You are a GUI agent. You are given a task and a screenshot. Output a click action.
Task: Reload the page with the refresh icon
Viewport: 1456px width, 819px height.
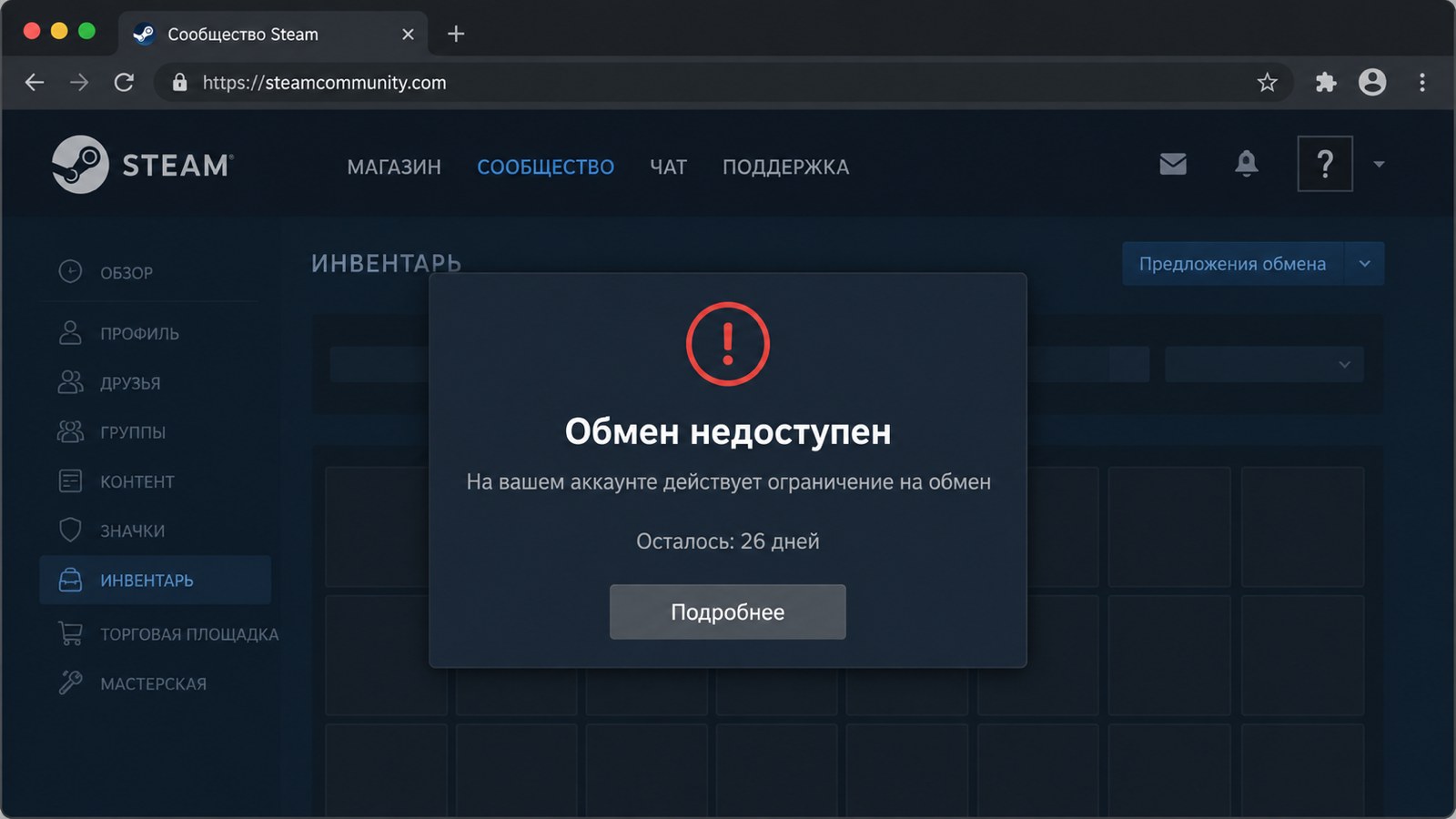pos(124,83)
